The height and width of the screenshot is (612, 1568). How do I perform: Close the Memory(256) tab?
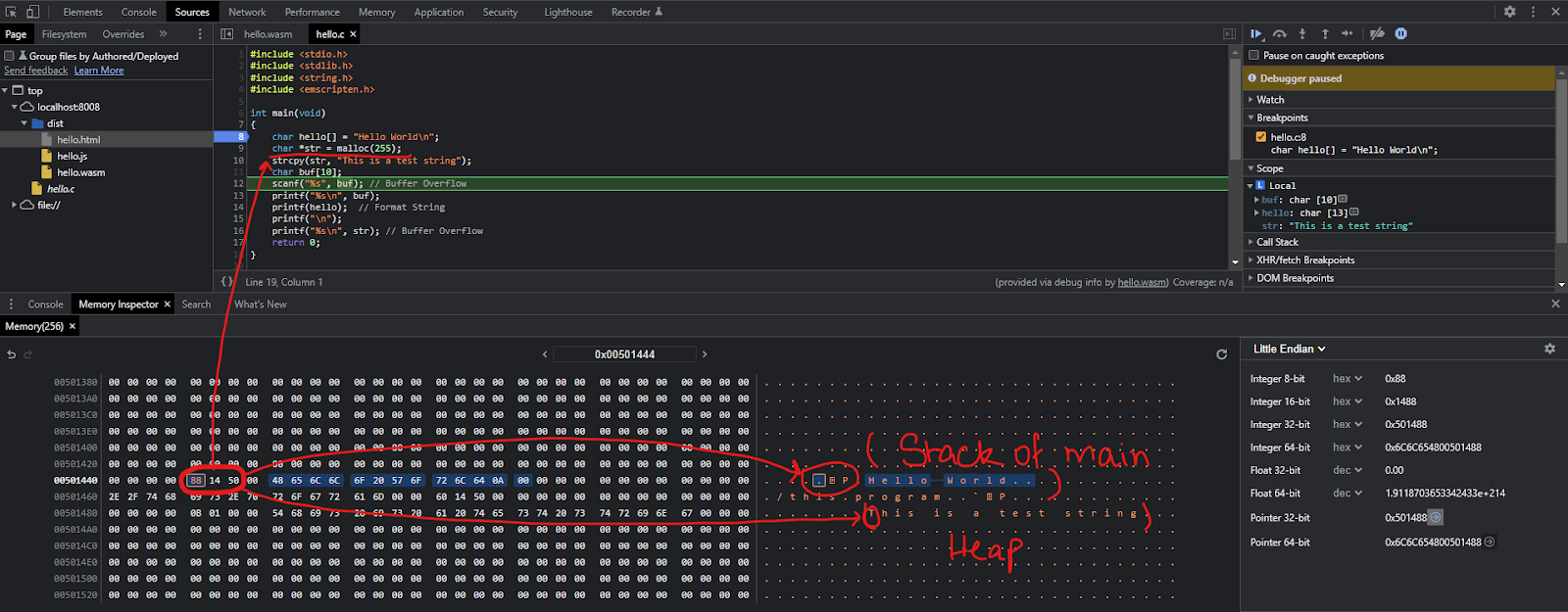[72, 326]
